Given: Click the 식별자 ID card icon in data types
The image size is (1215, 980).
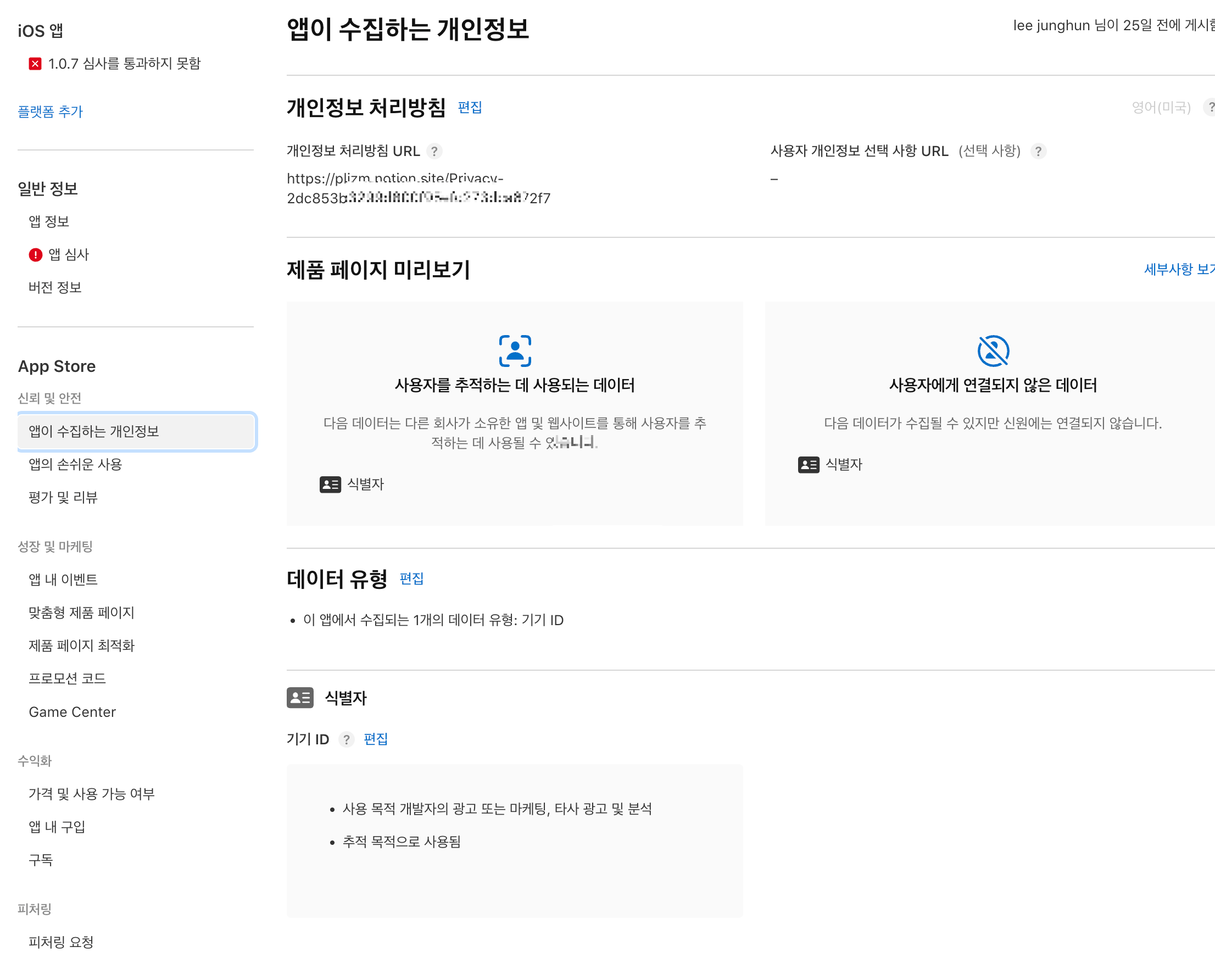Looking at the screenshot, I should click(300, 698).
